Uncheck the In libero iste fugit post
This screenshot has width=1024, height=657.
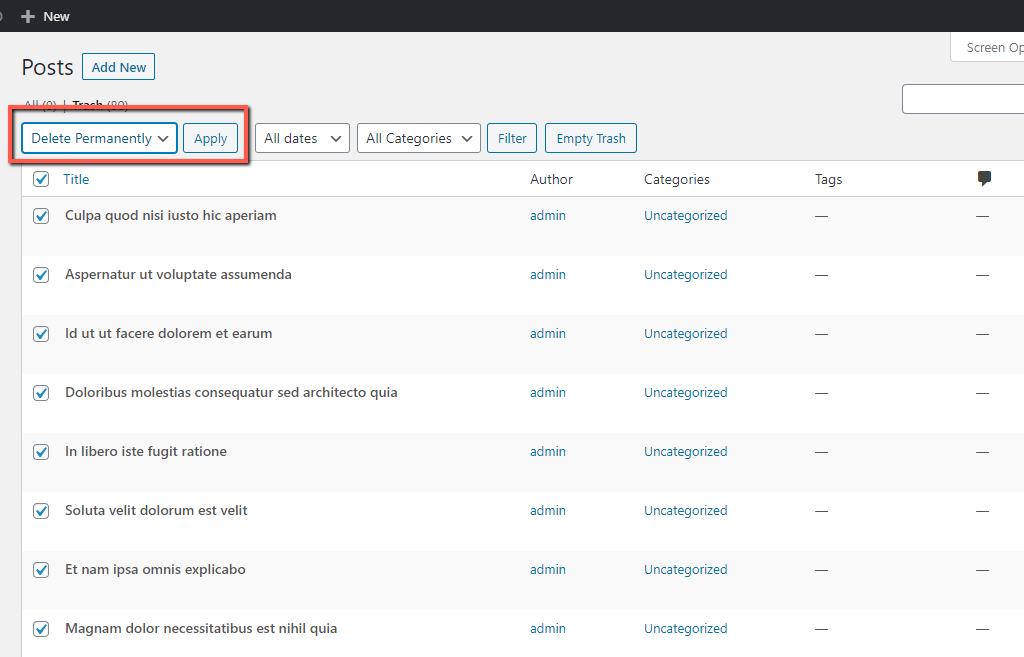(41, 452)
